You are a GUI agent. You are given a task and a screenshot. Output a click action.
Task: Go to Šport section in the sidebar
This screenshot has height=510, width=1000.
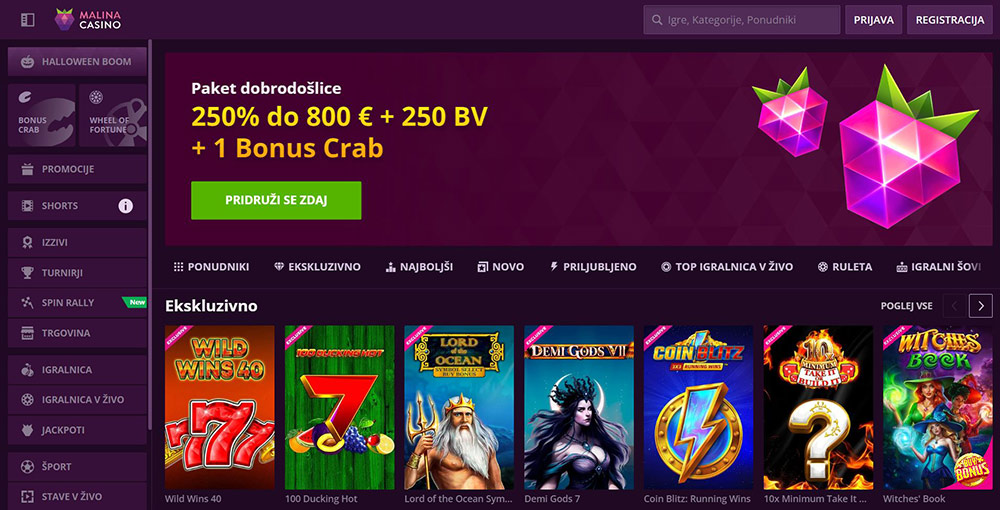77,467
